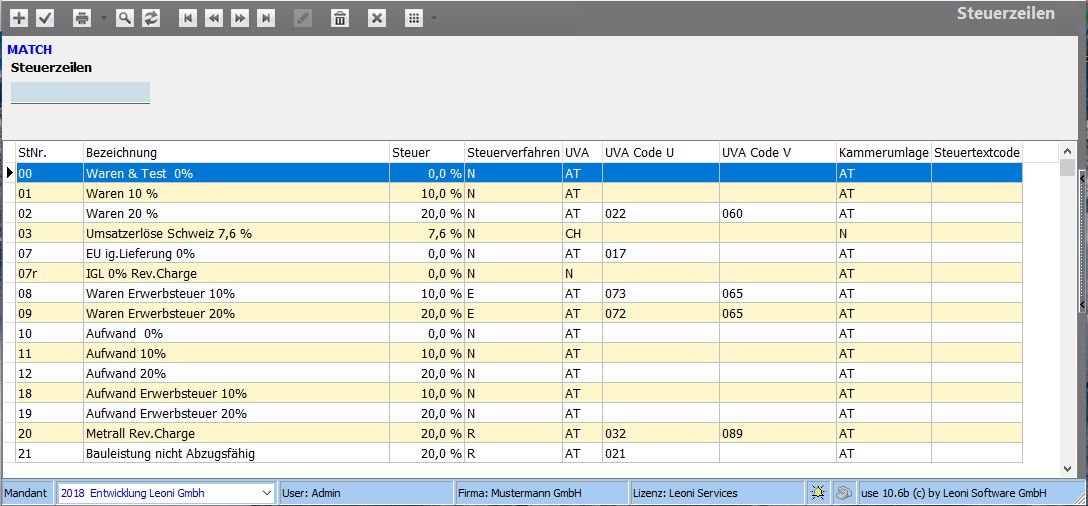The image size is (1088, 506).
Task: Click the StNr. cell '07r'
Action: [x=49, y=273]
